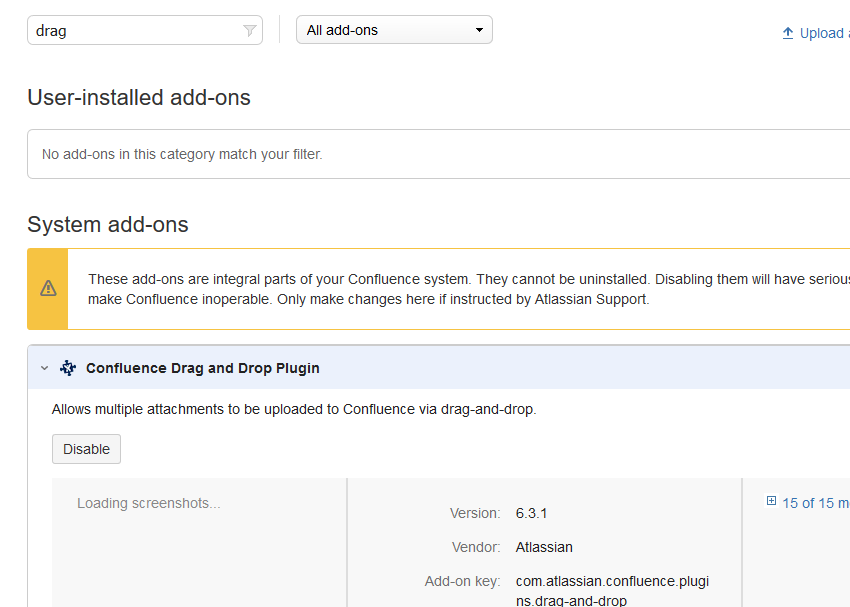Image resolution: width=850 pixels, height=607 pixels.
Task: Open the "All add-ons" dropdown
Action: tap(394, 30)
